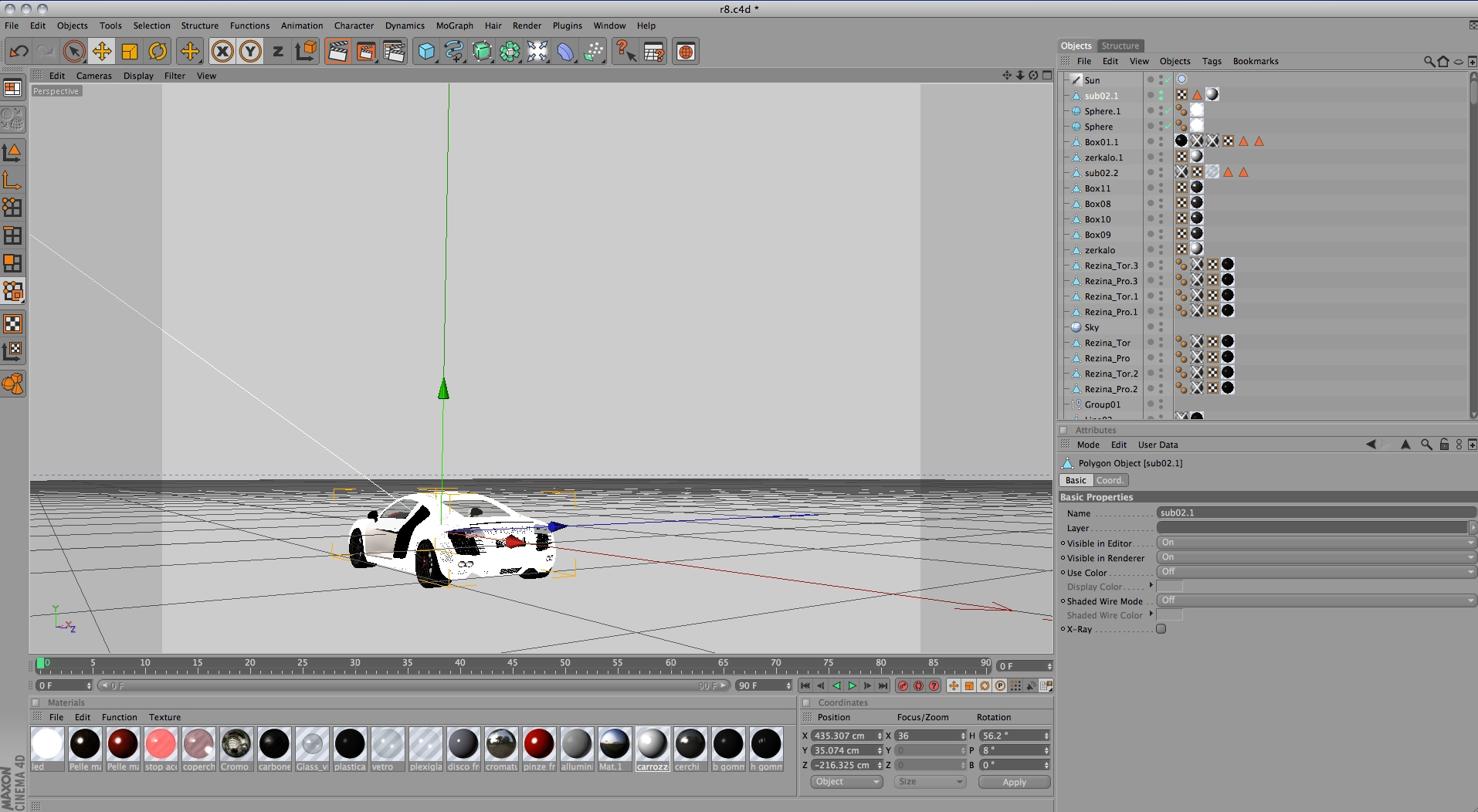Select the red 'pinze fr' material swatch
Viewport: 1478px width, 812px height.
coord(539,744)
